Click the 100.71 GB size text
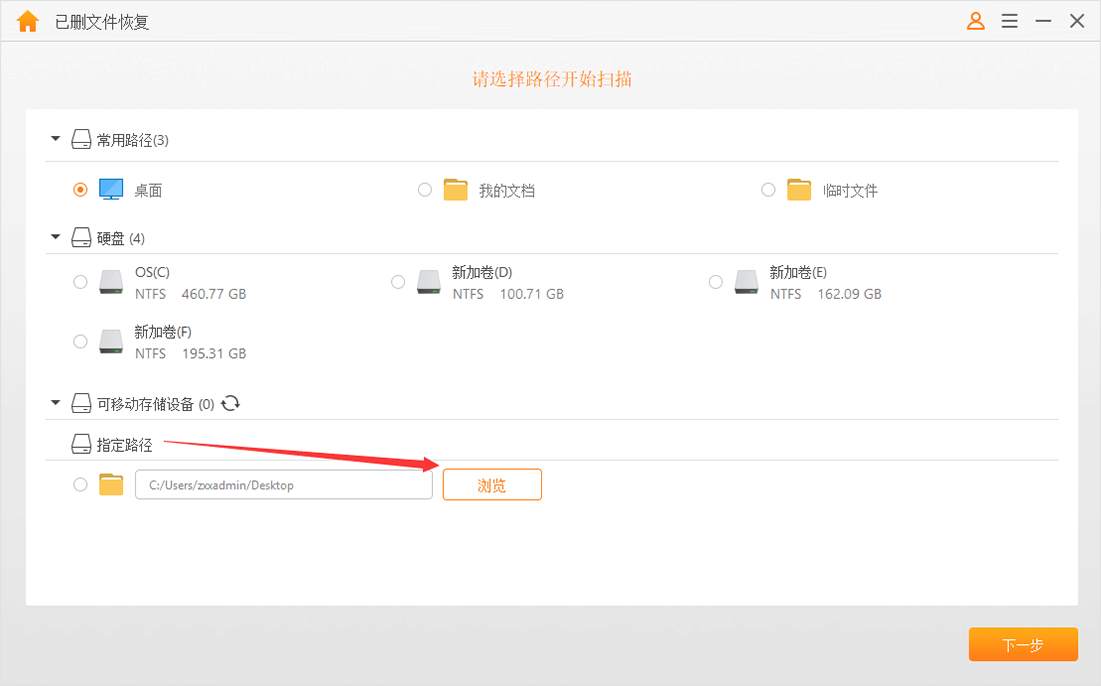The width and height of the screenshot is (1101, 686). point(532,294)
